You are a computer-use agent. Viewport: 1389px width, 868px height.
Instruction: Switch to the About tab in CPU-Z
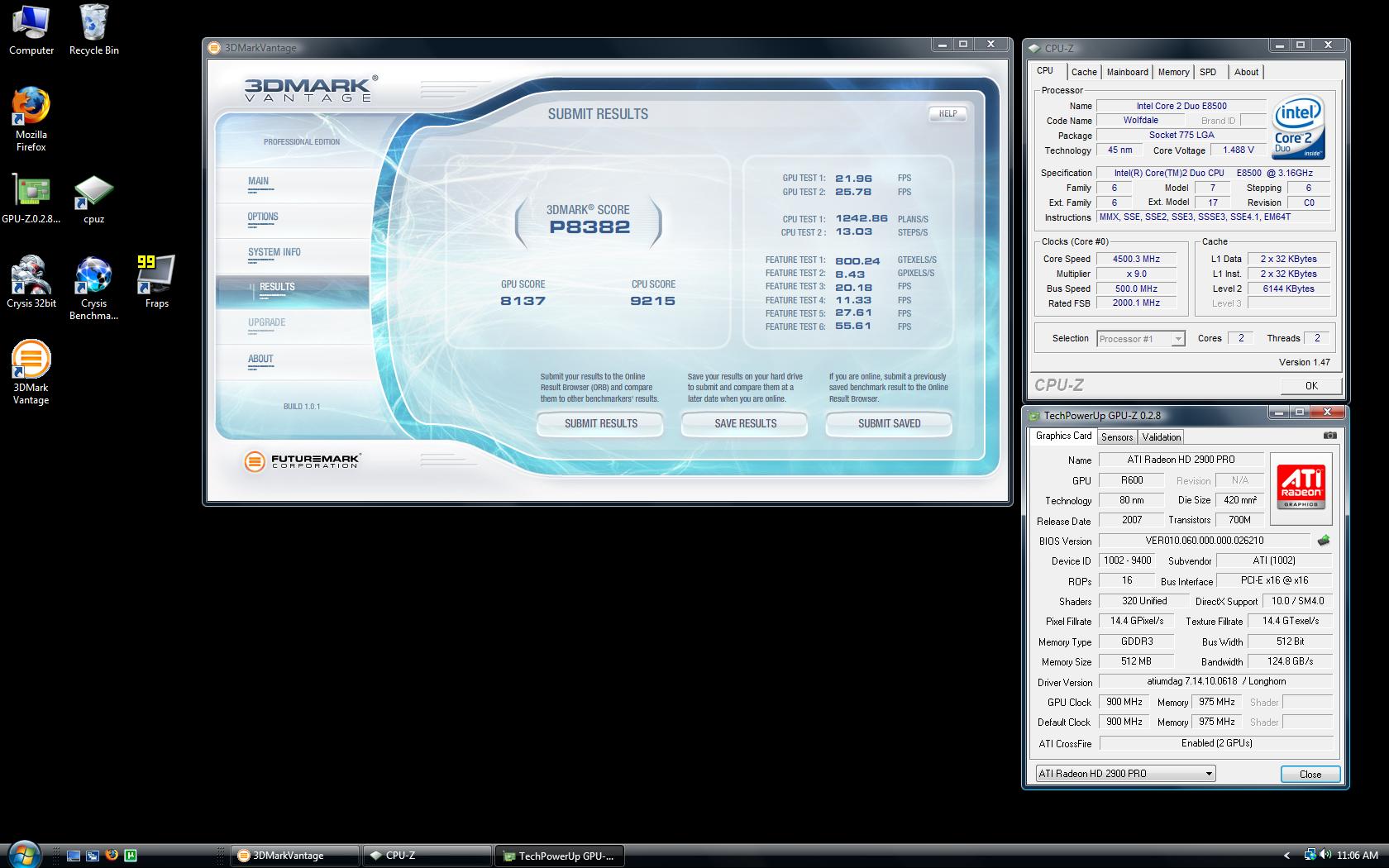(1246, 72)
